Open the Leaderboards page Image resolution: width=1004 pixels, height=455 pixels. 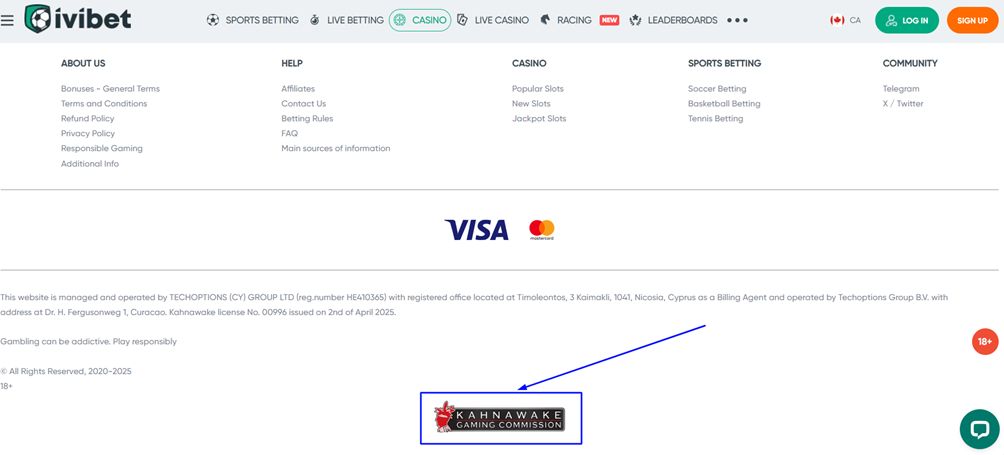(x=673, y=20)
